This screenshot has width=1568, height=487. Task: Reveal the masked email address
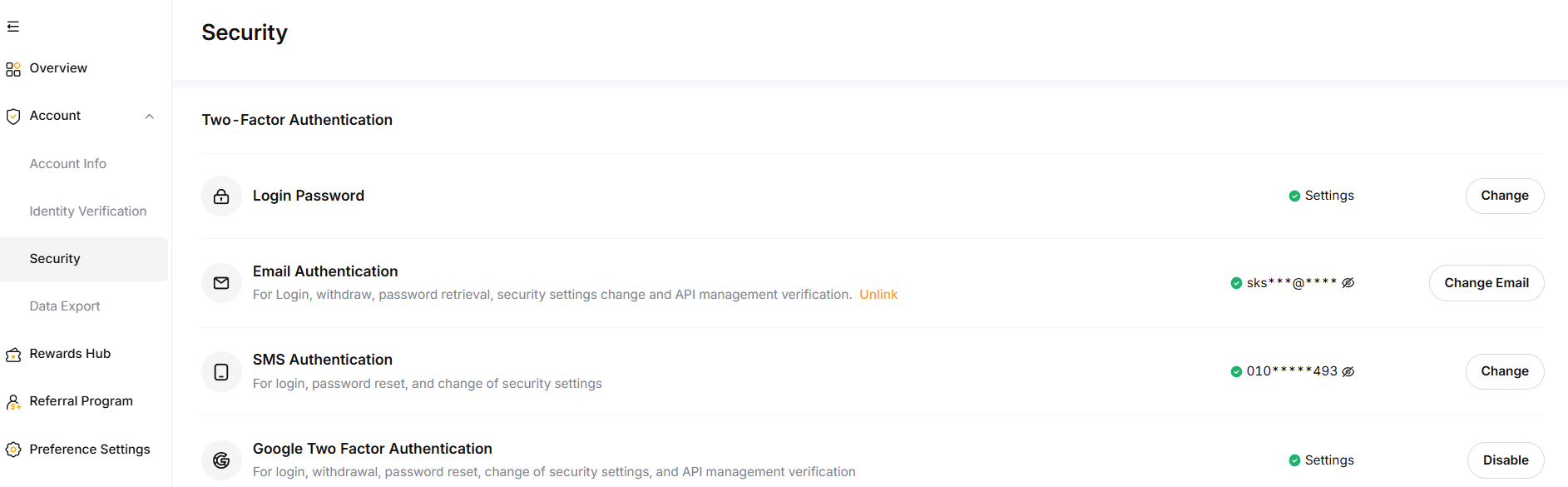tap(1348, 283)
